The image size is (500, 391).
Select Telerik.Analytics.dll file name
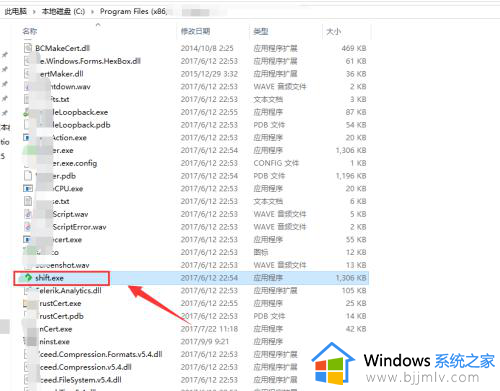click(68, 290)
